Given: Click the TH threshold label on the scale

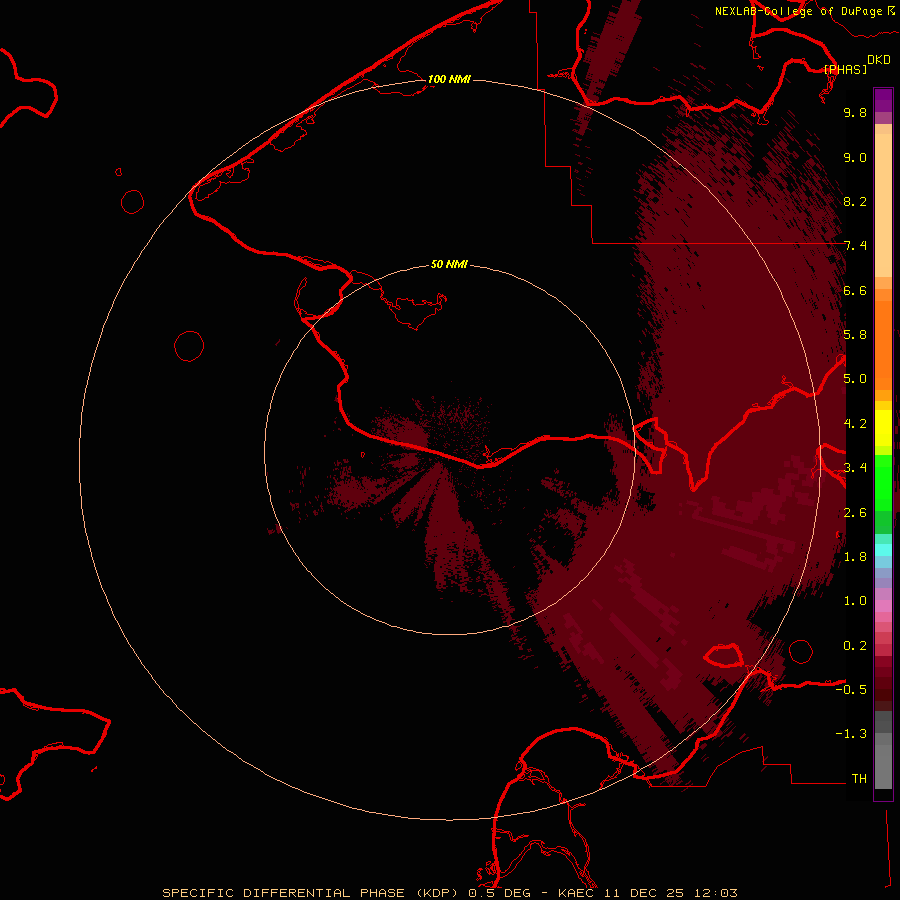Looking at the screenshot, I should pos(859,778).
